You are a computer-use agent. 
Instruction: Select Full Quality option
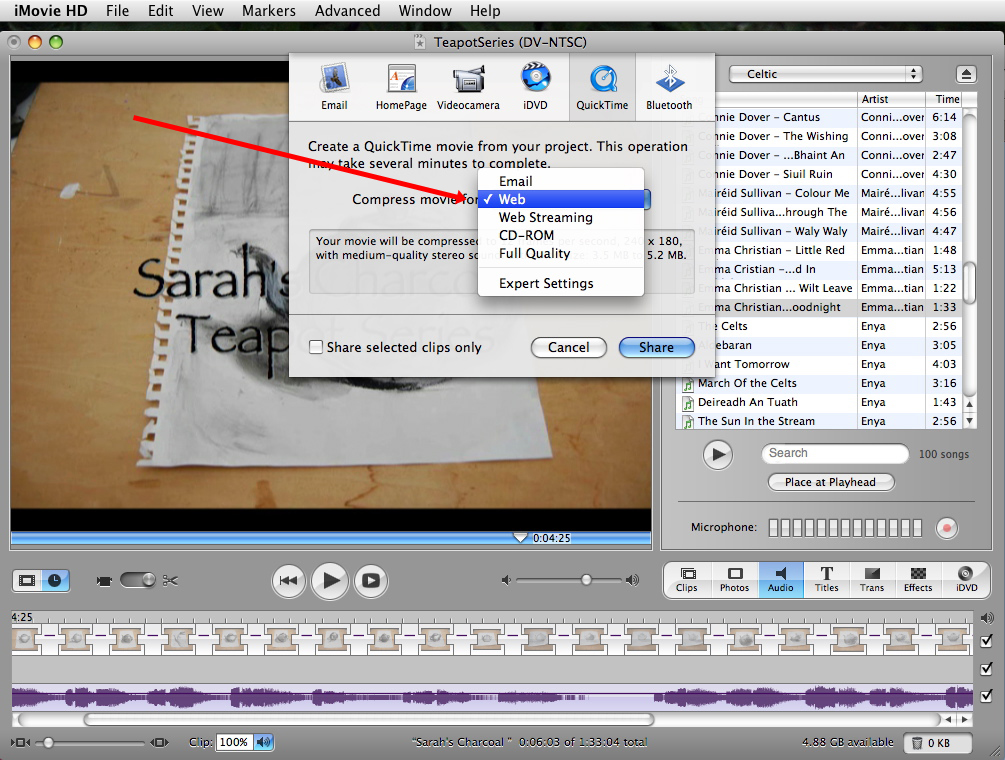tap(561, 253)
